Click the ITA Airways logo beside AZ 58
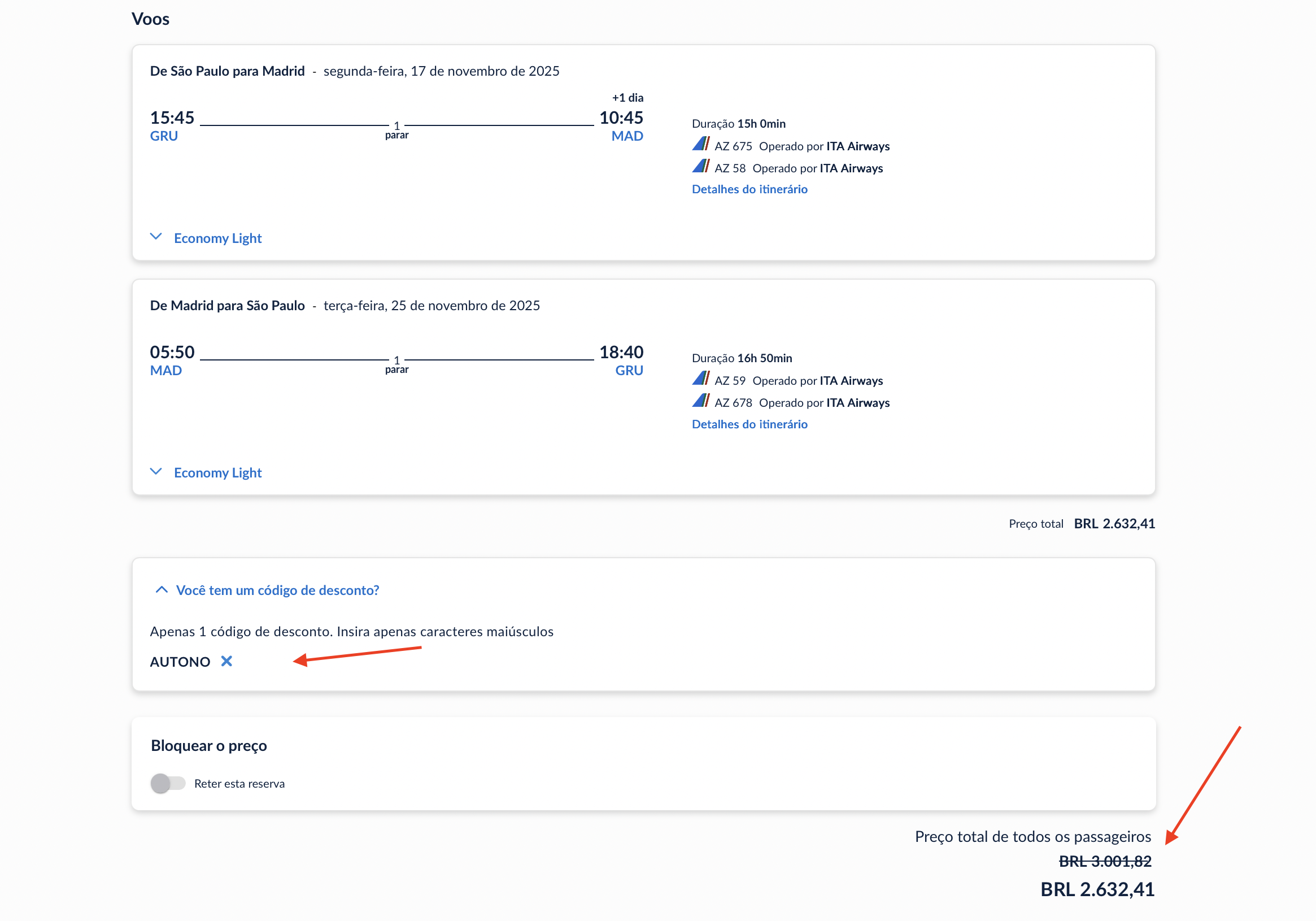1316x921 pixels. click(700, 166)
